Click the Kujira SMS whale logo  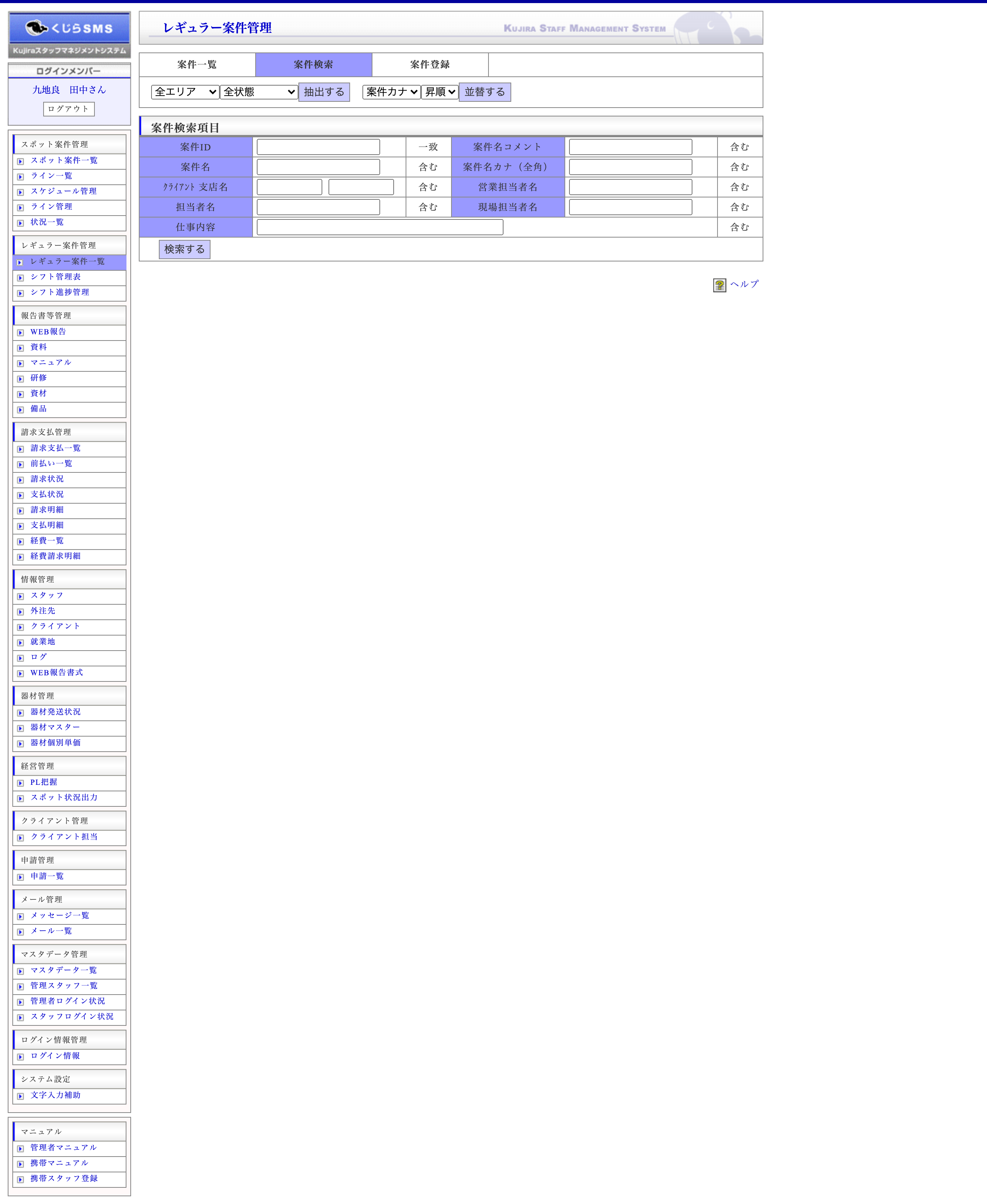[37, 27]
